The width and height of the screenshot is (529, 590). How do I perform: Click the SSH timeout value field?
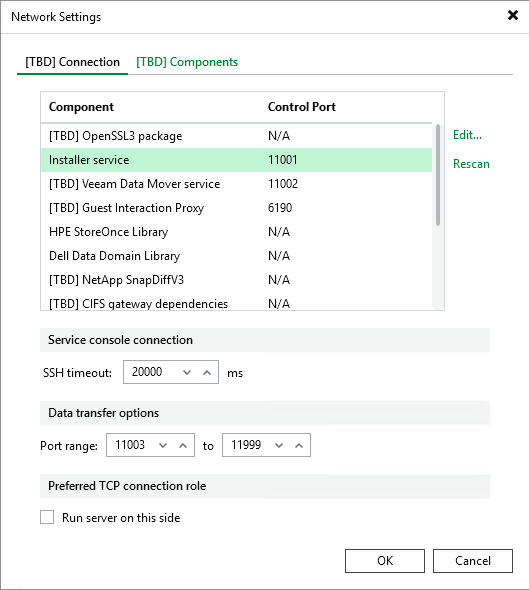coord(150,372)
